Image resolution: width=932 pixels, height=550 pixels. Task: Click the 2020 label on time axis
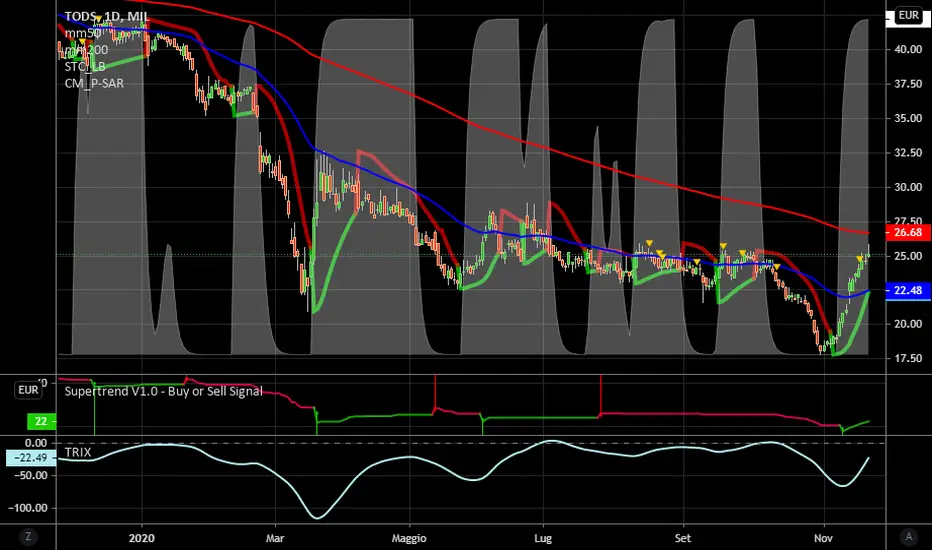pos(141,538)
